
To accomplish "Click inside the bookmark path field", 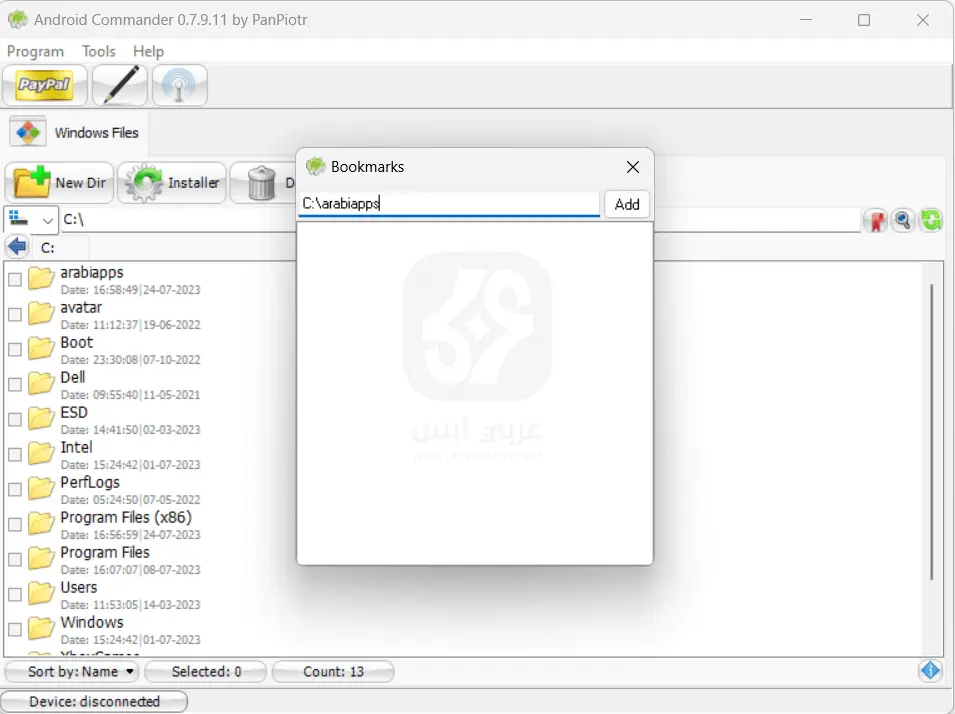I will pyautogui.click(x=448, y=203).
